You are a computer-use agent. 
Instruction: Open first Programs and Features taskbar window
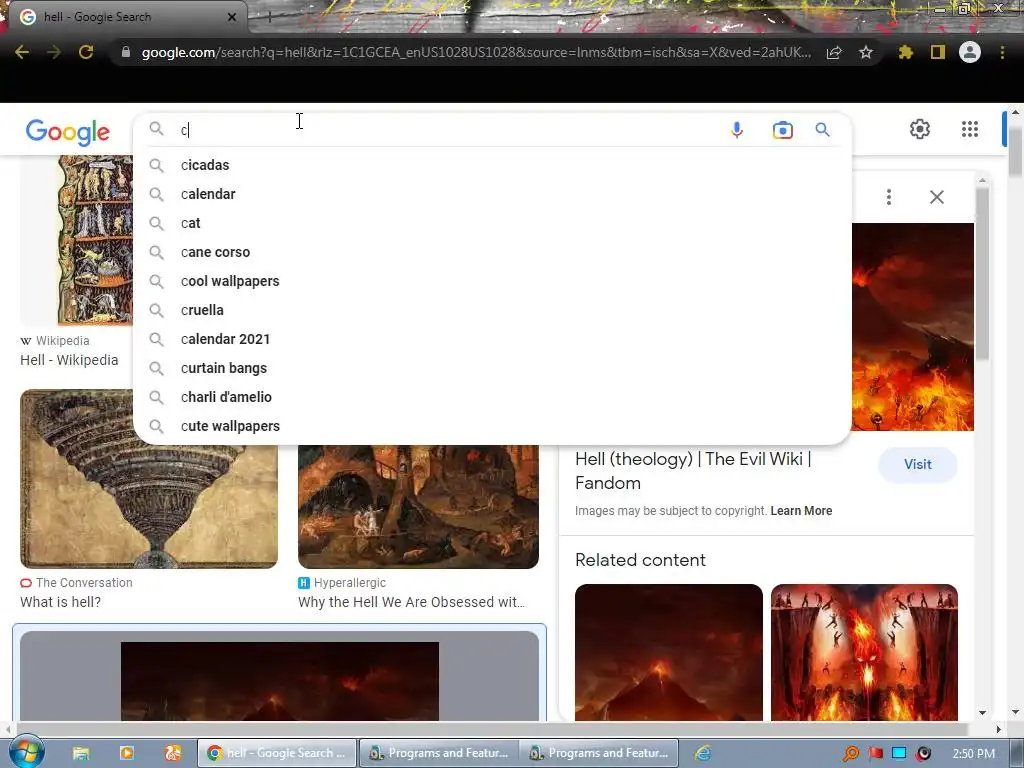point(439,753)
